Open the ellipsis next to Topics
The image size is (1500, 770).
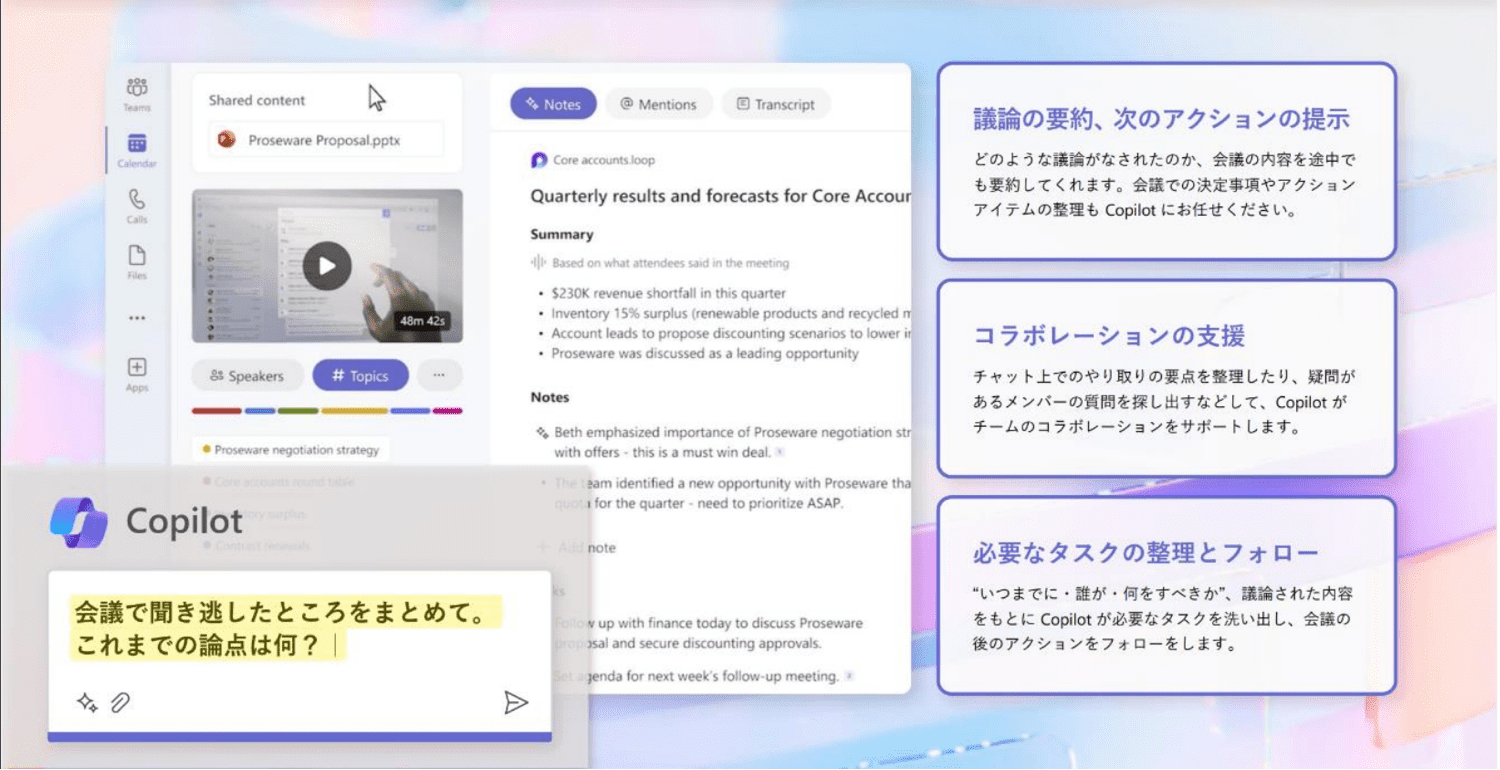pyautogui.click(x=439, y=376)
